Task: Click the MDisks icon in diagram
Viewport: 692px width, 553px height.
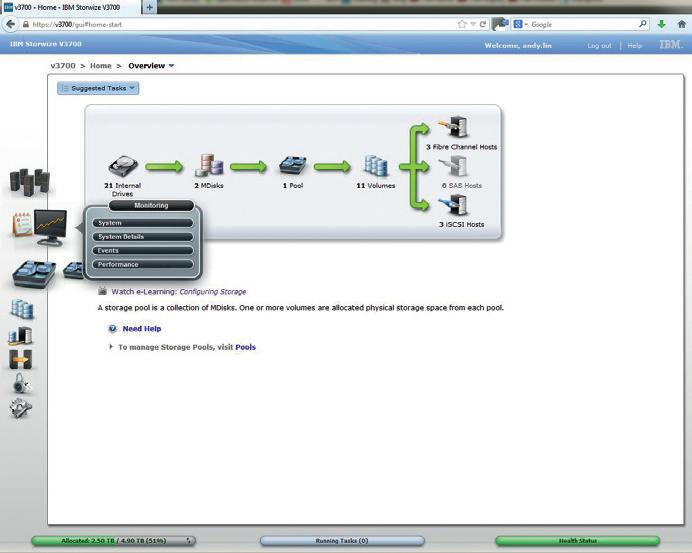Action: (209, 165)
